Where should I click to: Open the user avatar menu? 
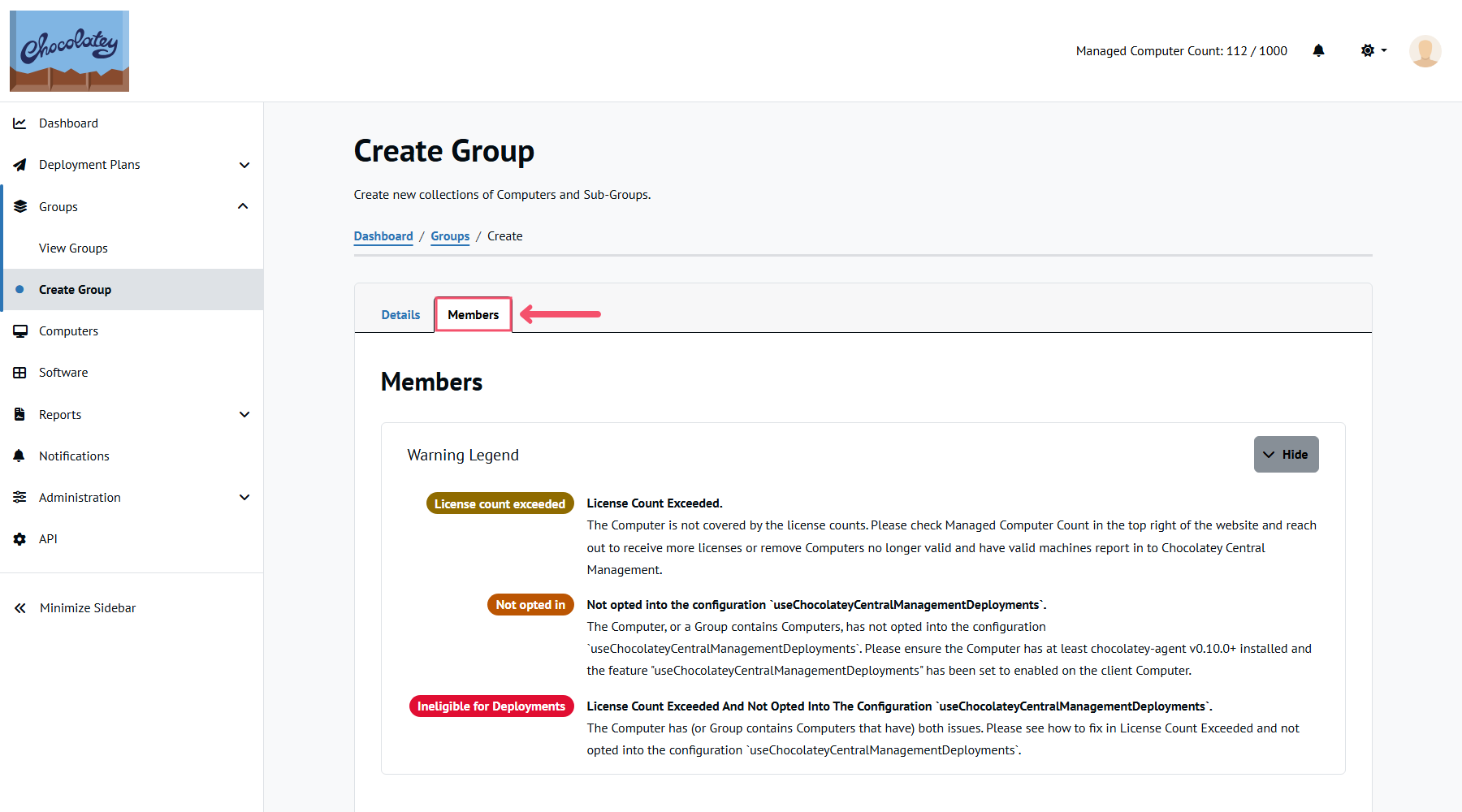[1425, 51]
